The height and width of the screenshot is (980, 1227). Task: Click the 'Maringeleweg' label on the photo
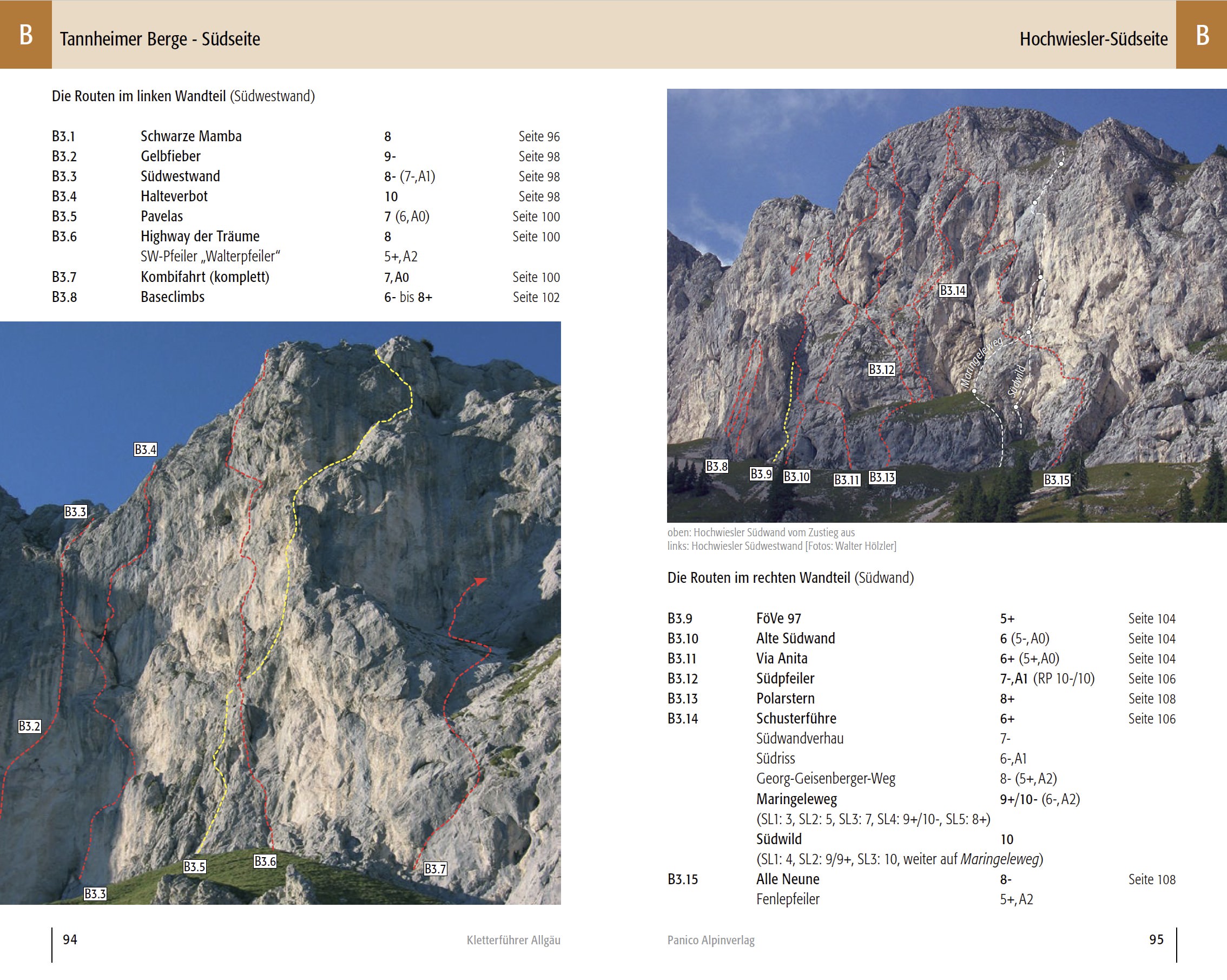tap(981, 363)
